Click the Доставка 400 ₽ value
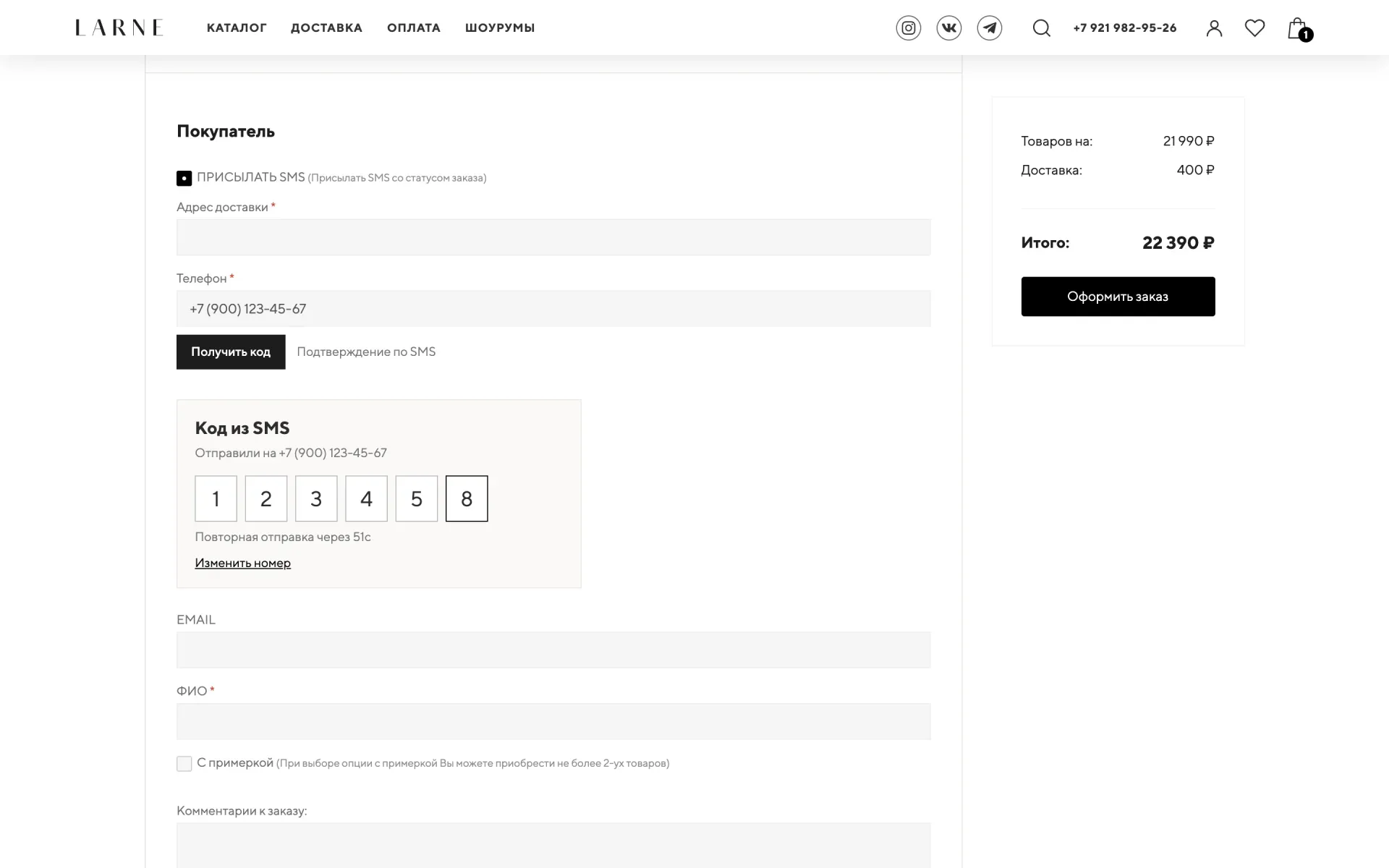Image resolution: width=1389 pixels, height=868 pixels. (x=1196, y=170)
